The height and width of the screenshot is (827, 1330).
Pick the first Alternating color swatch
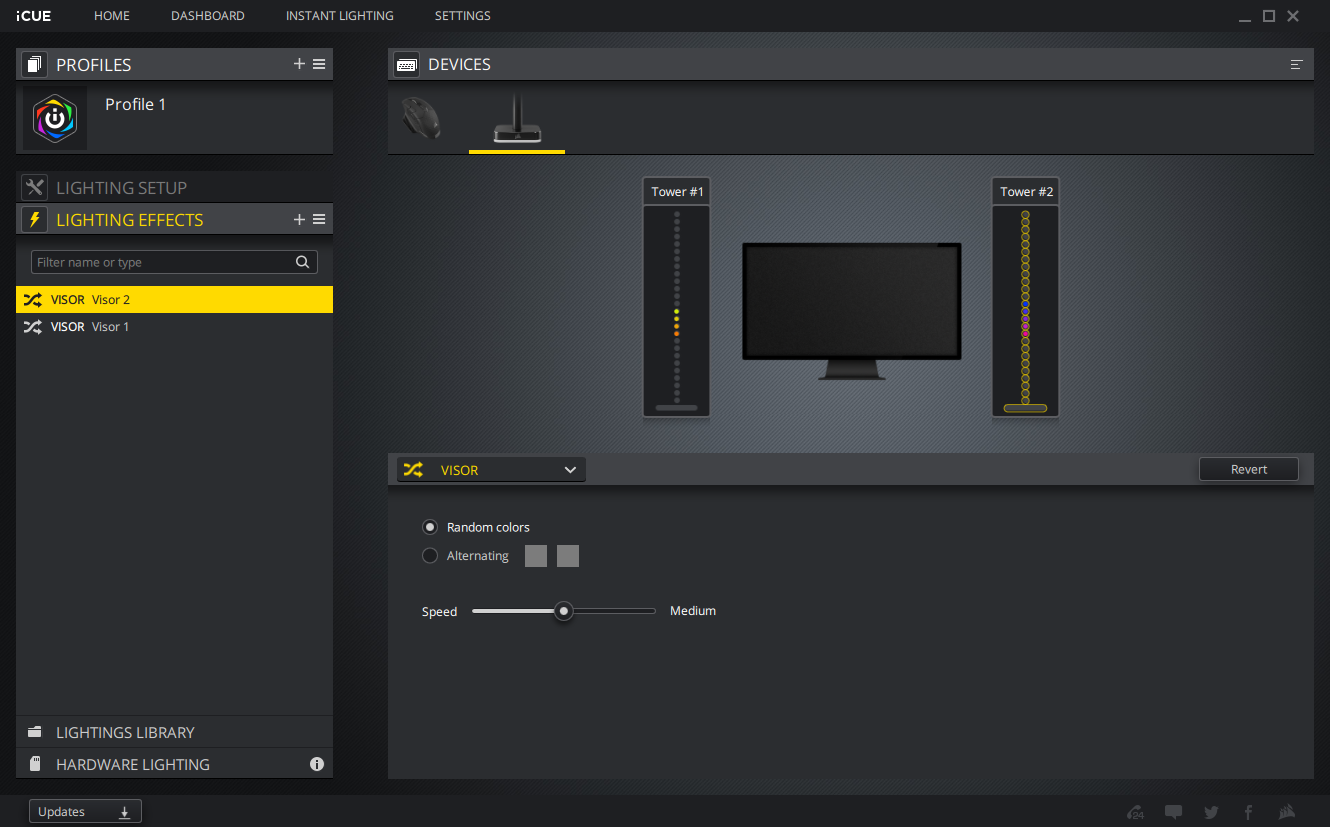(536, 556)
